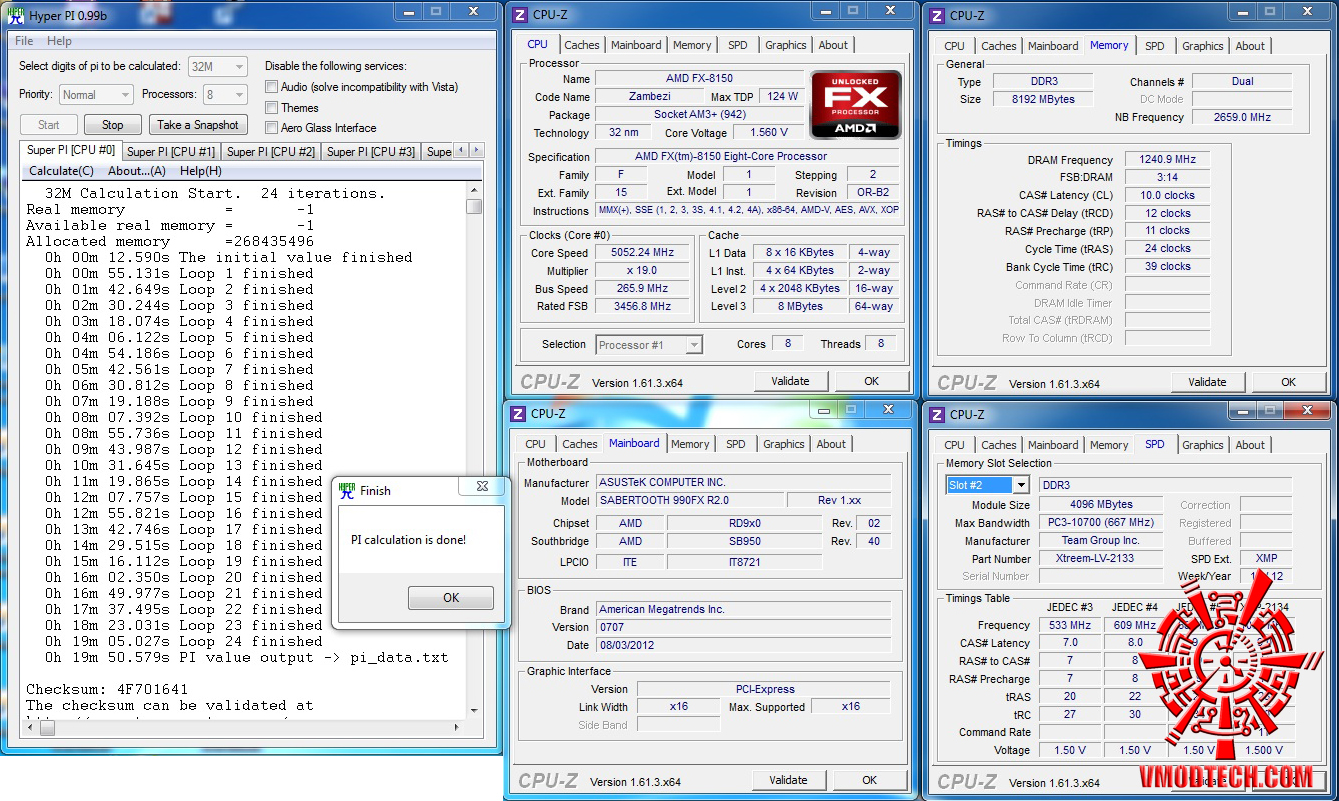Click the disabled Start button
Viewport: 1339px width, 801px height.
click(x=49, y=125)
